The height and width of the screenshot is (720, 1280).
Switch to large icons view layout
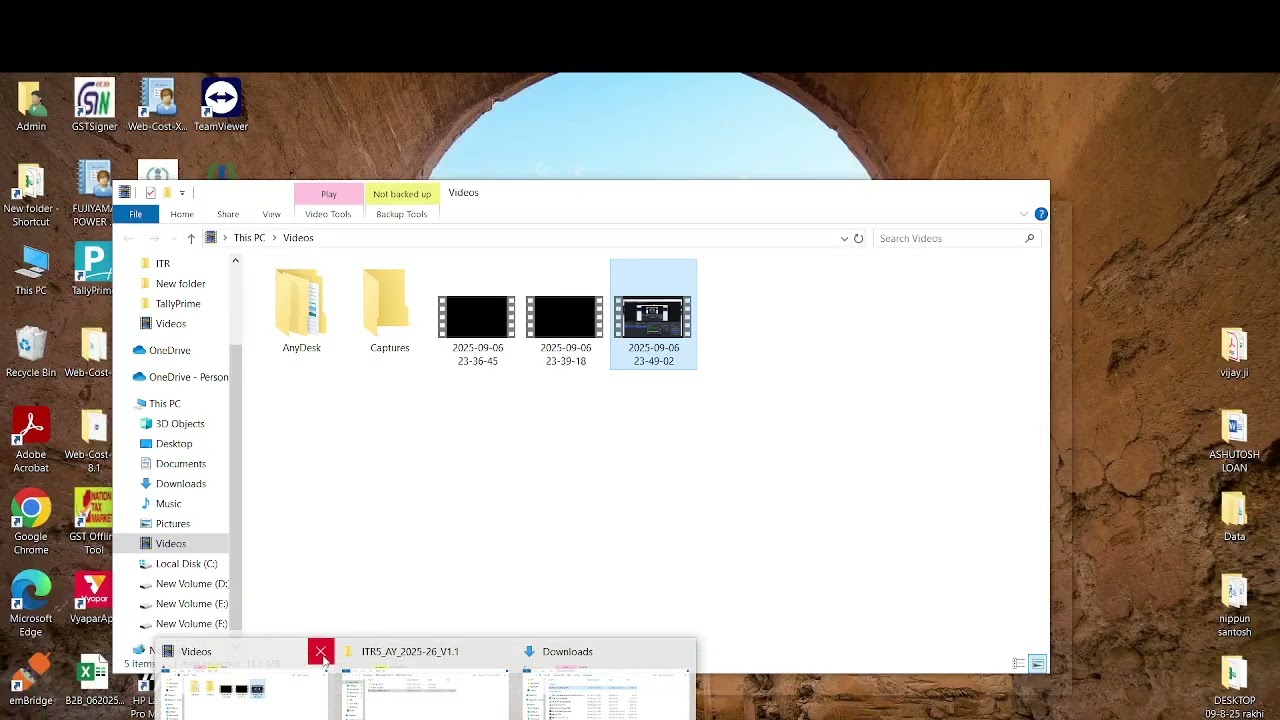coord(1037,664)
